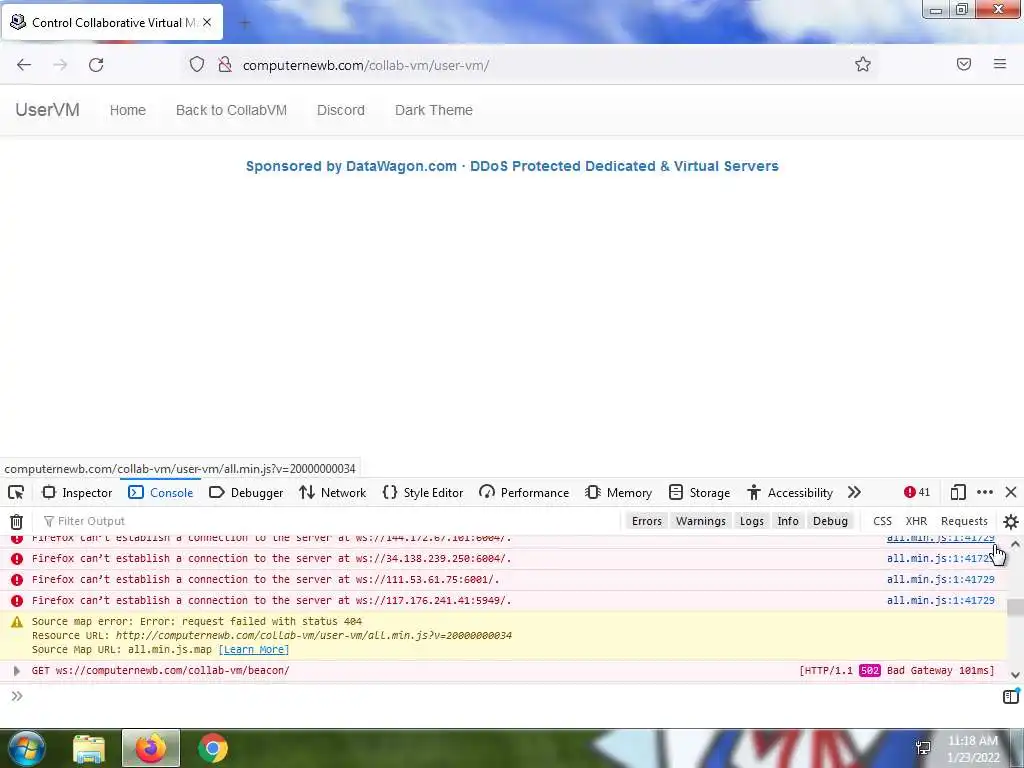Click the UserVM brand link
Screen dimensions: 1024x768
pyautogui.click(x=48, y=110)
